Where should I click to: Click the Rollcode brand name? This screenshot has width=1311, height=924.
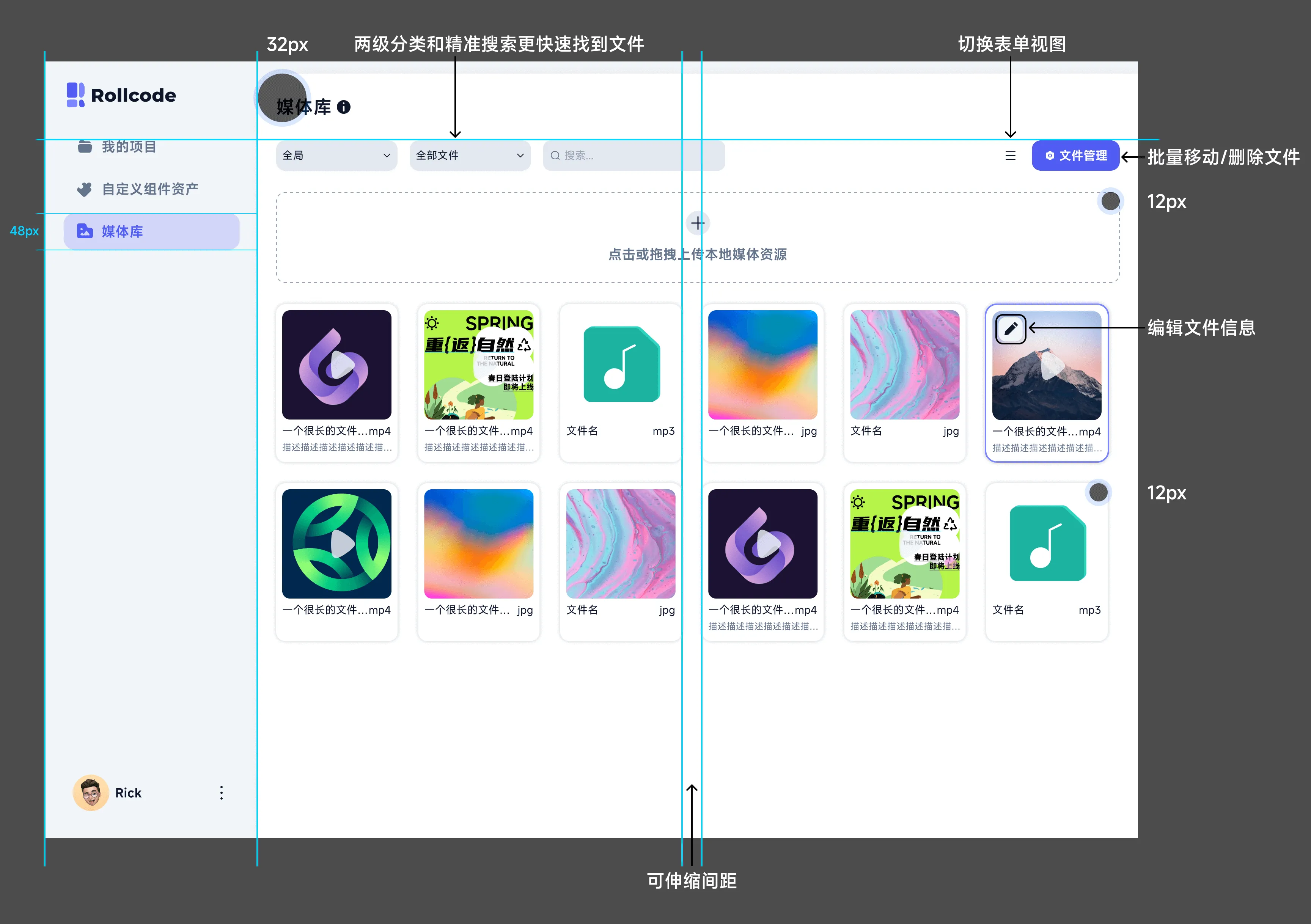[134, 95]
